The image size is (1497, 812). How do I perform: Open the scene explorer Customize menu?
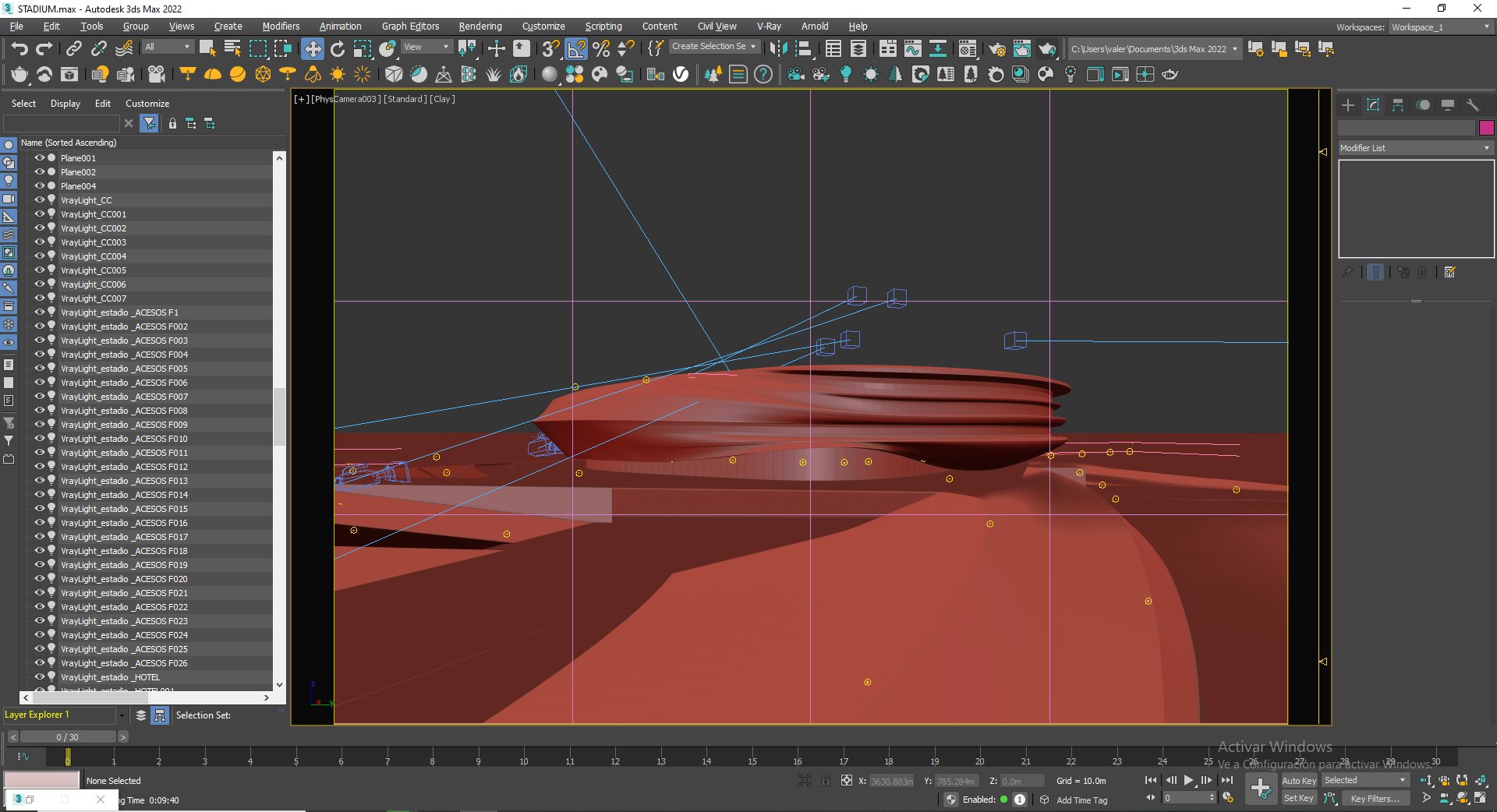click(x=147, y=104)
